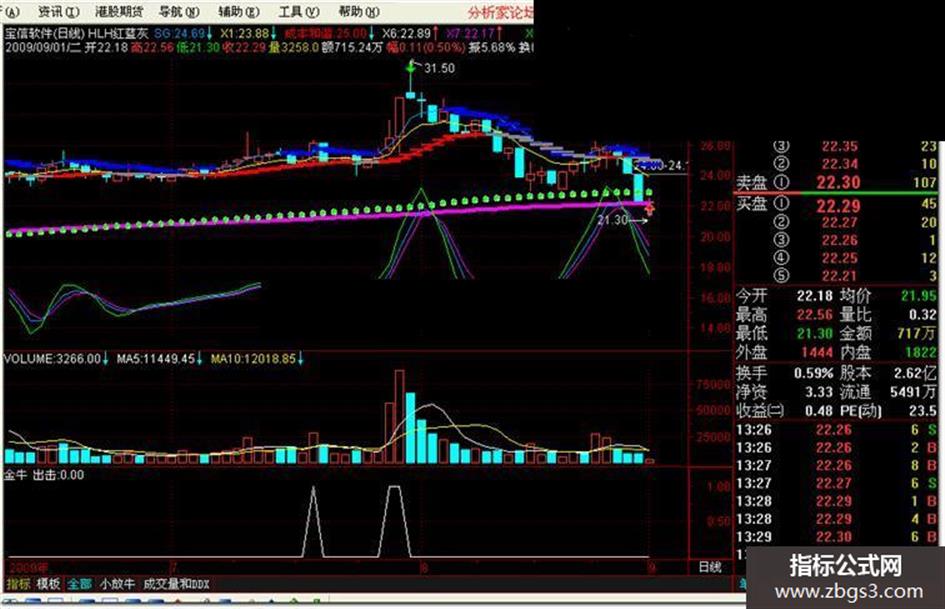945x609 pixels.
Task: Select the 成交量和DDX tab
Action: (176, 583)
